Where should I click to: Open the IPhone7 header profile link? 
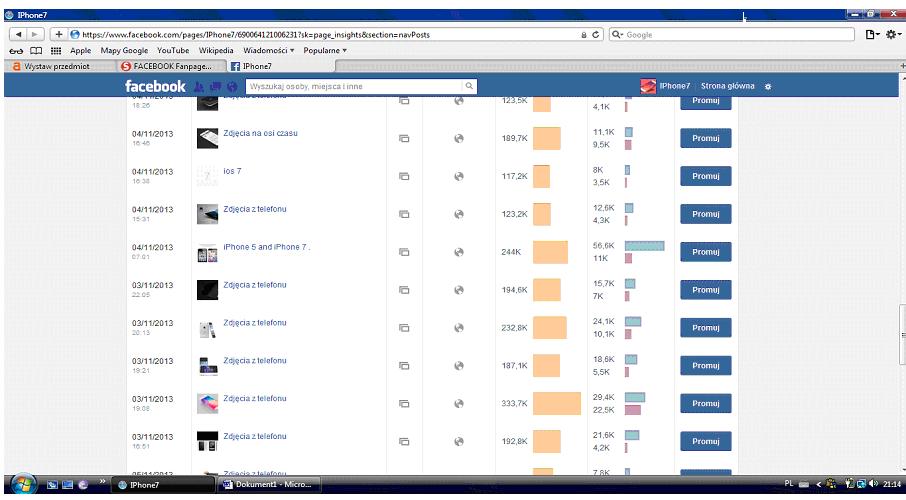pos(675,86)
